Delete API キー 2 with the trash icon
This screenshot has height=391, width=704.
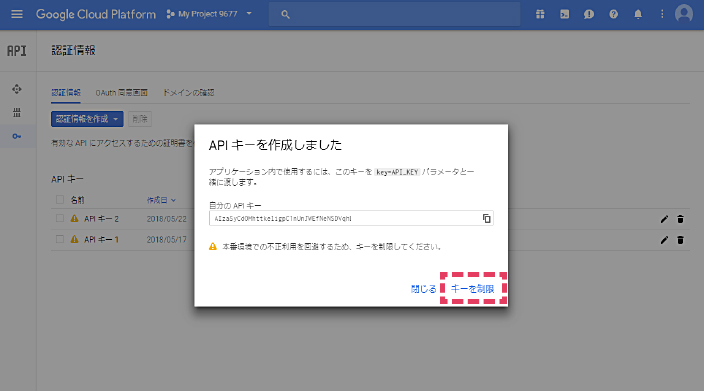click(680, 219)
